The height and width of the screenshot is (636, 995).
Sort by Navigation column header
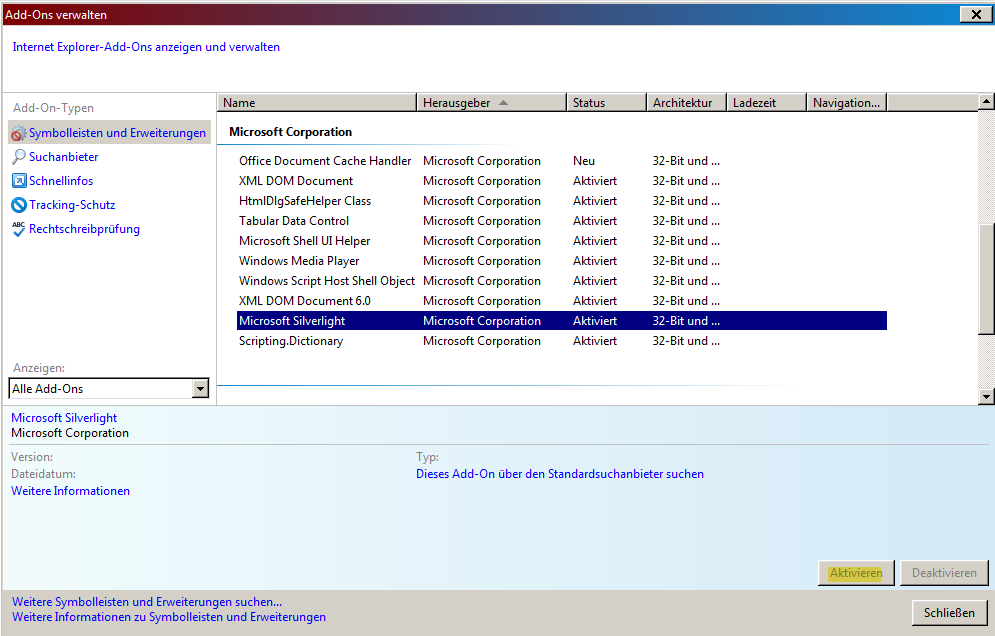pyautogui.click(x=846, y=103)
